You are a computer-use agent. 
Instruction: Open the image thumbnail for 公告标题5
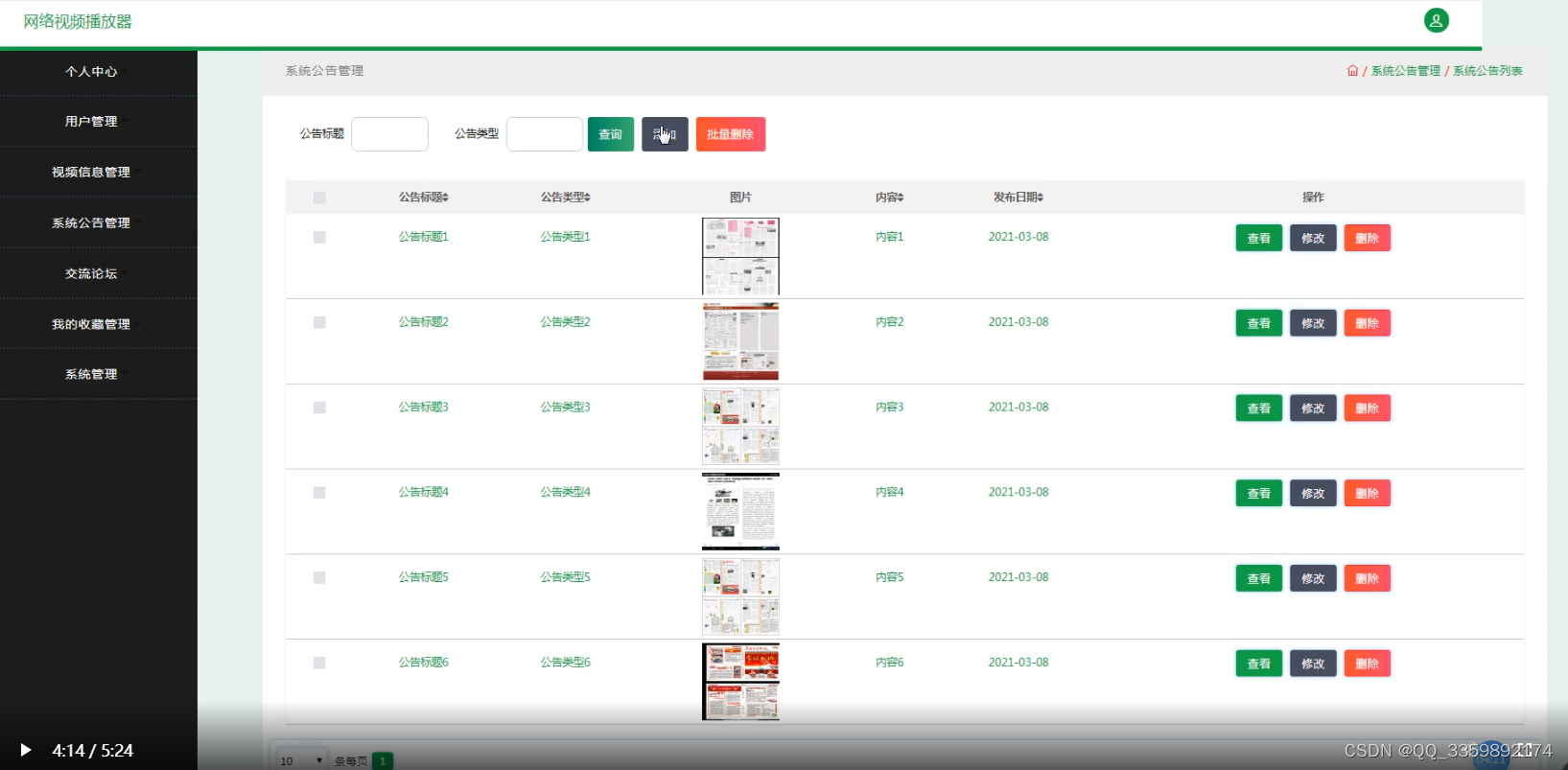click(x=740, y=596)
